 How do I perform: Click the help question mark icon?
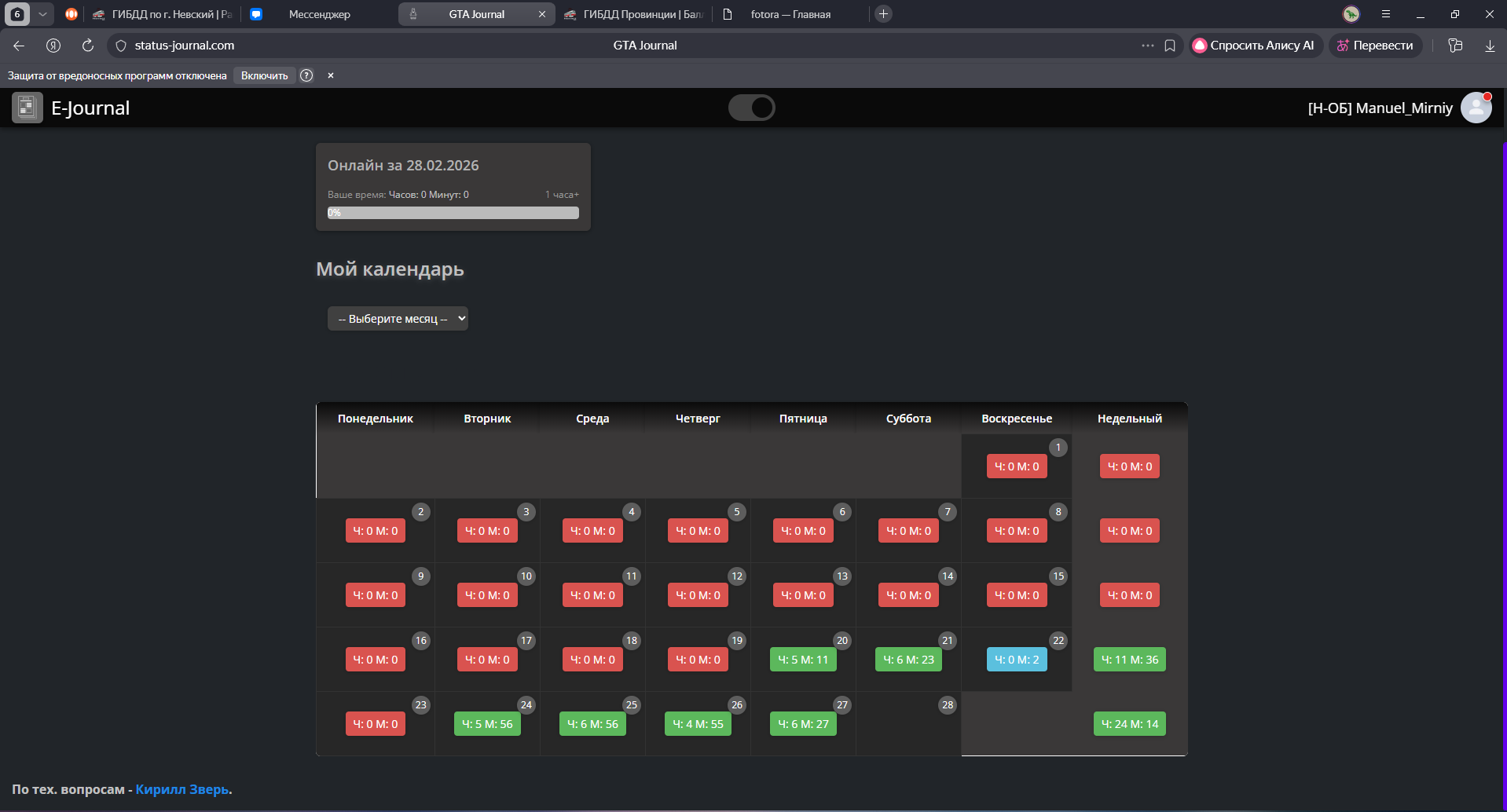tap(306, 75)
